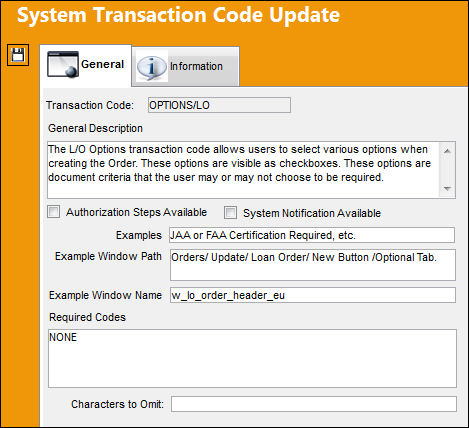Click the Information speech bubble icon
Screen dimensions: 469x428
pos(151,66)
